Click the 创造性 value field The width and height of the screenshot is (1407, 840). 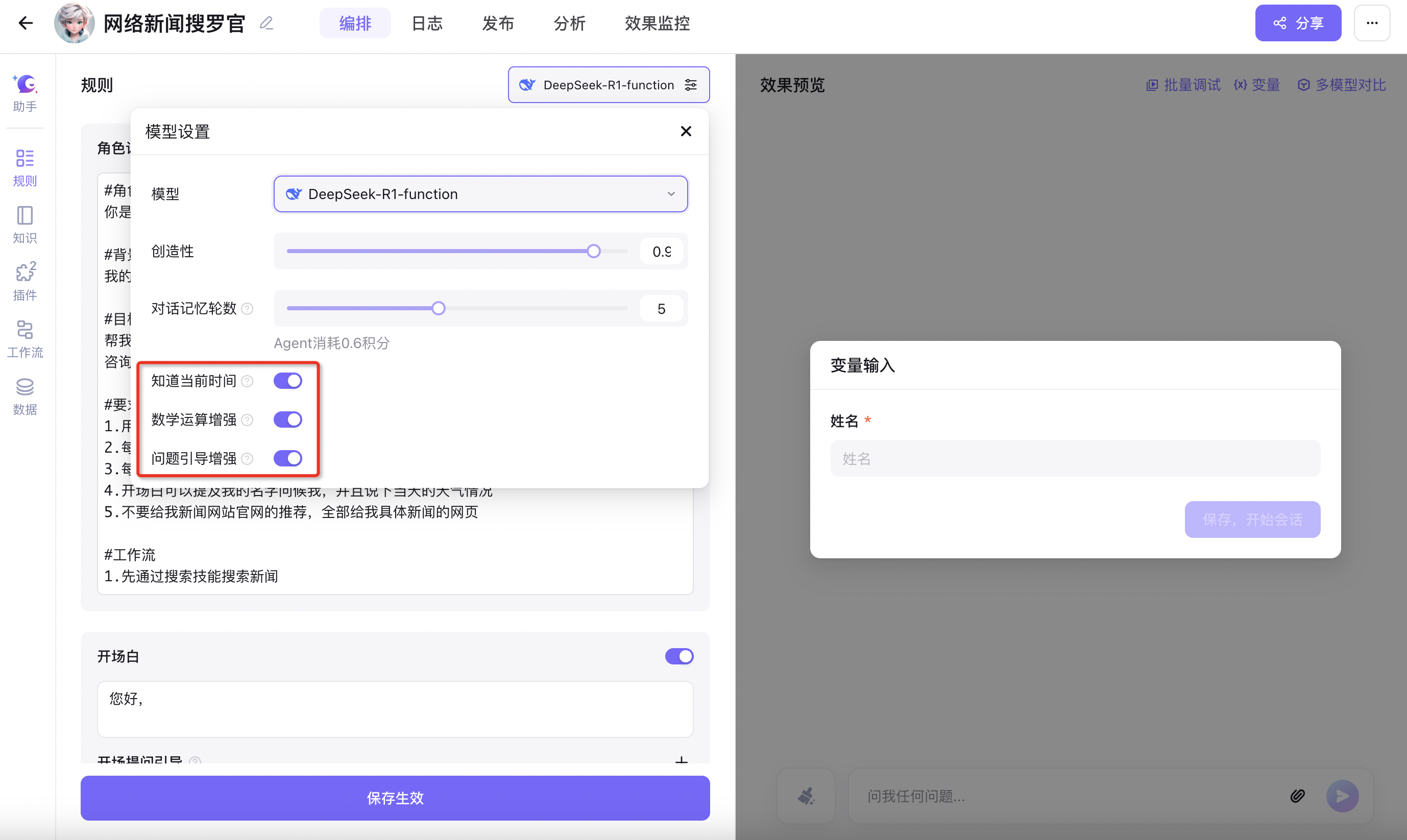click(x=661, y=251)
